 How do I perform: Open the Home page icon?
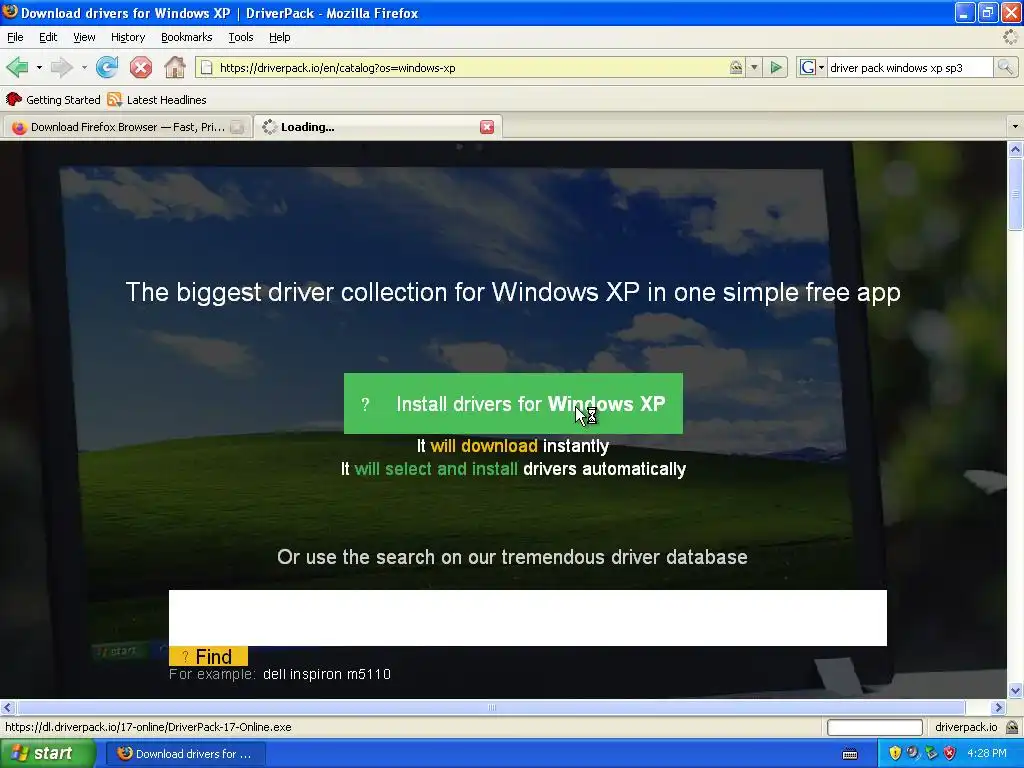point(174,67)
